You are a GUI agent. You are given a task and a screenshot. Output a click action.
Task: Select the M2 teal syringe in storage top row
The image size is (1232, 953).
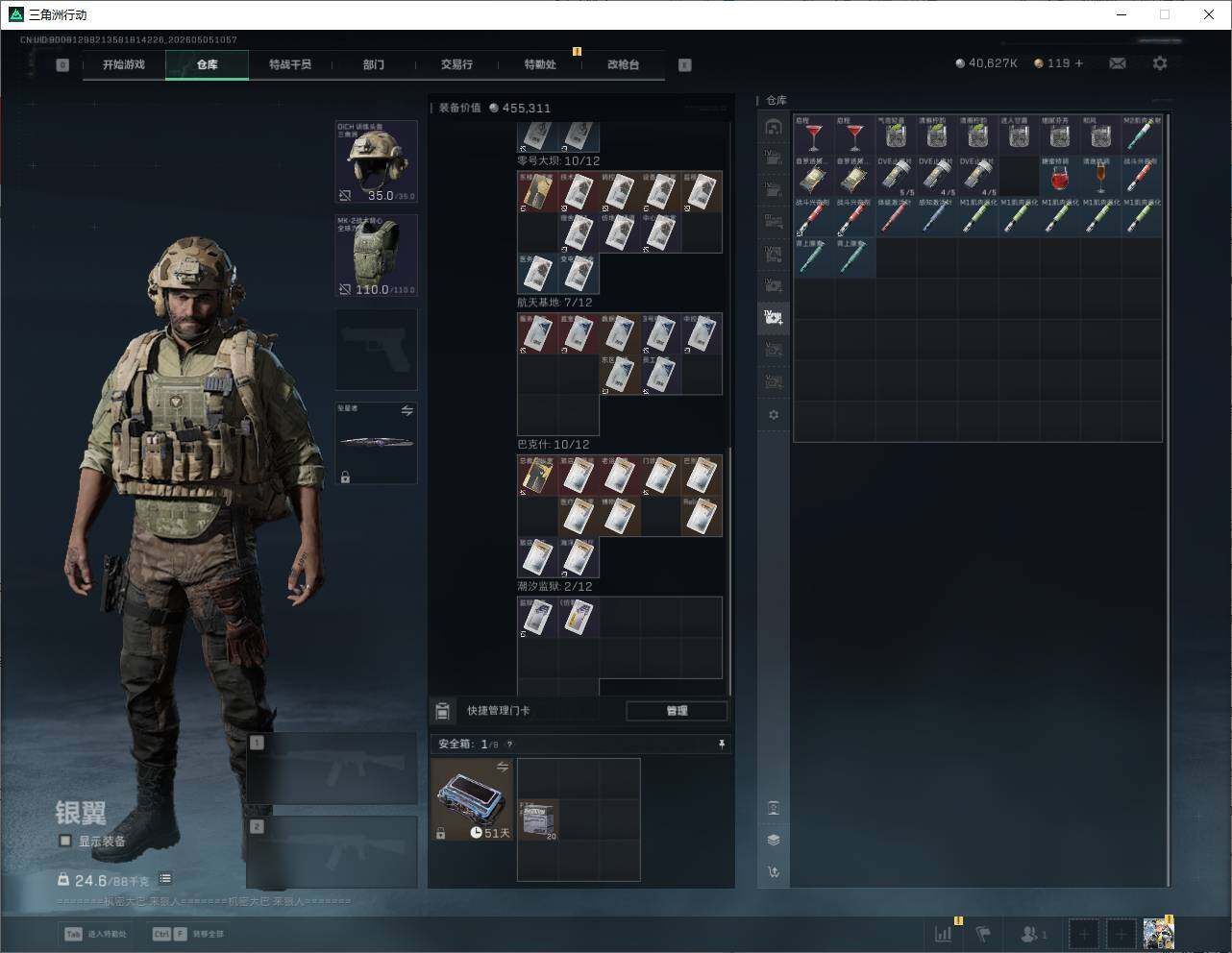pyautogui.click(x=1143, y=135)
